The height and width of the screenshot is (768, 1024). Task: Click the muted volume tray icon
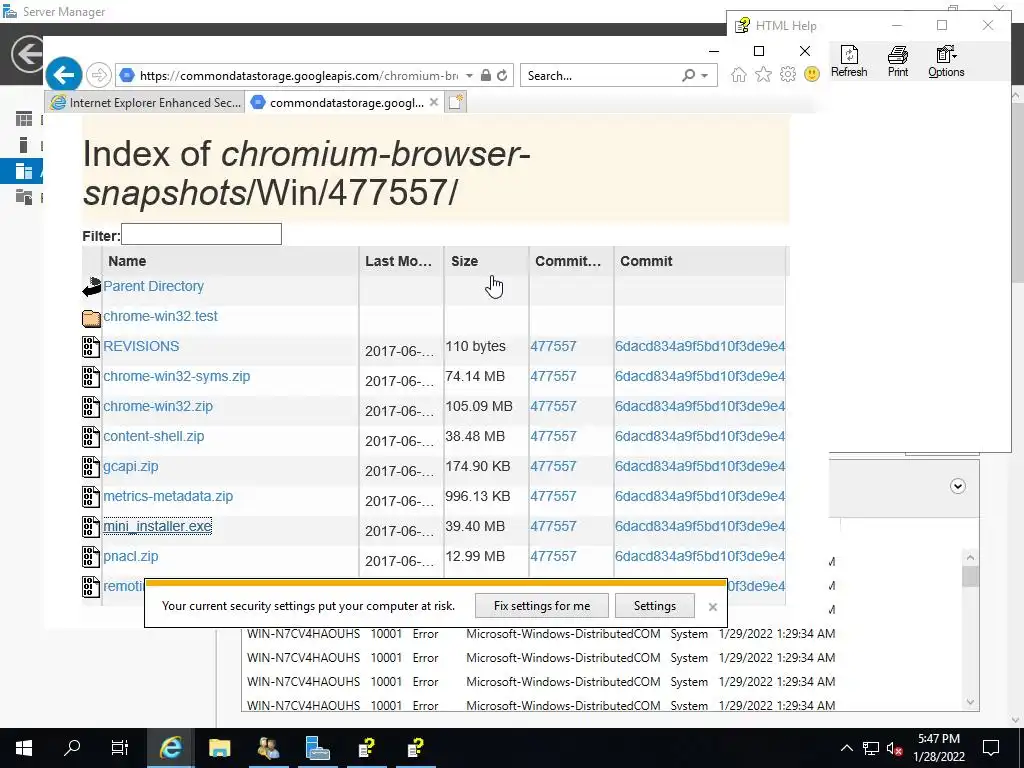point(895,748)
